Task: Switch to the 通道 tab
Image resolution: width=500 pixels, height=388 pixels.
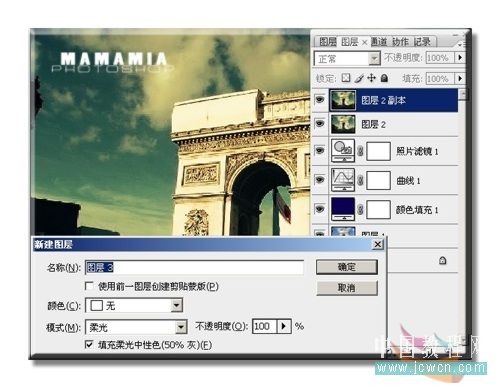Action: [379, 42]
